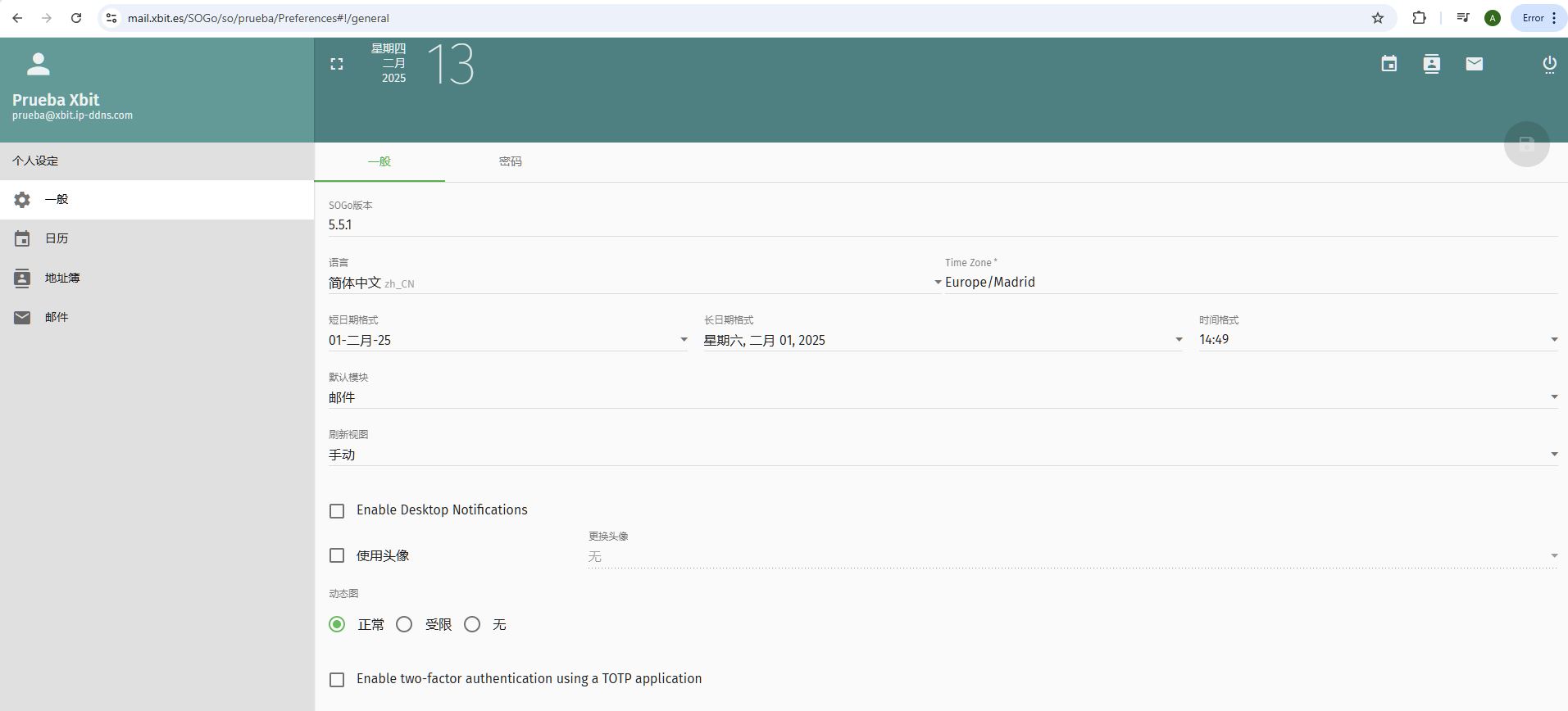Open the media control icon in the browser toolbar
Viewport: 1568px width, 711px height.
click(1462, 18)
